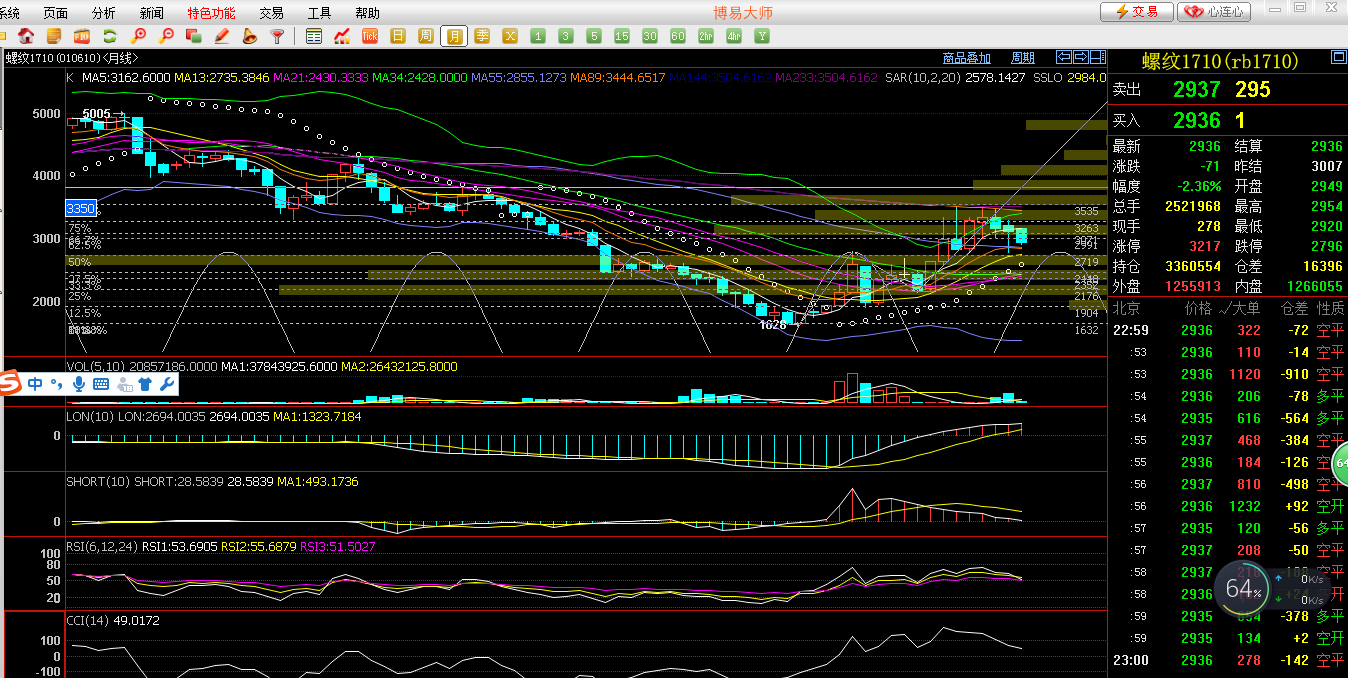
Task: Open the 特色功能 menu
Action: pos(211,13)
